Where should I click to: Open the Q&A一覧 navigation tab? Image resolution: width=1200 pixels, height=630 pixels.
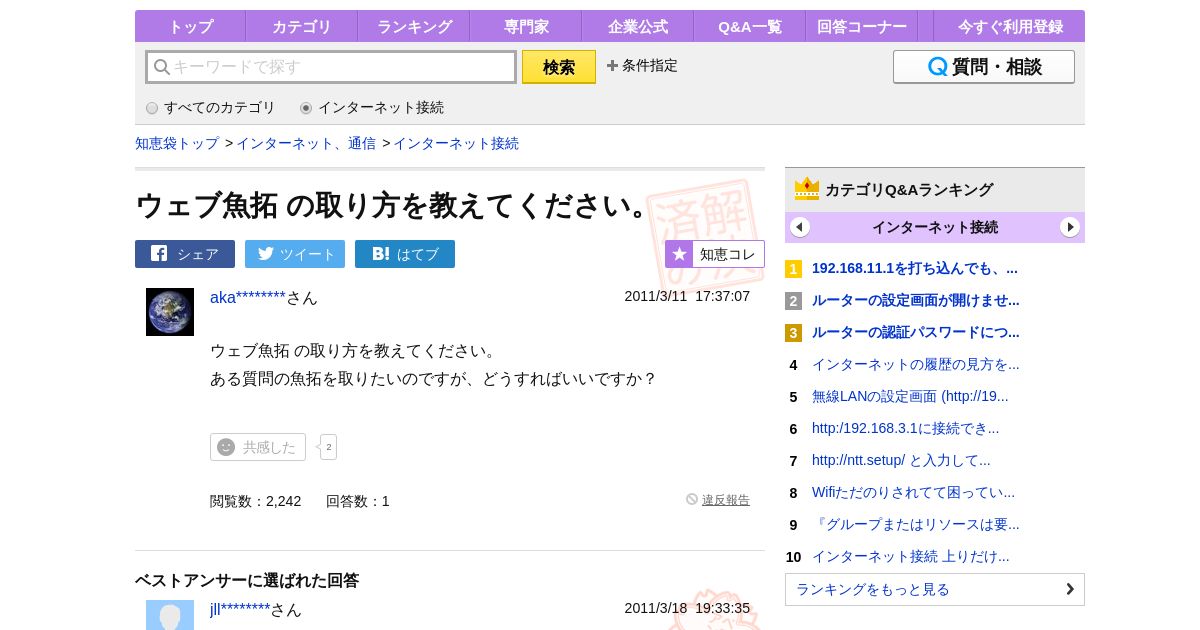[750, 26]
